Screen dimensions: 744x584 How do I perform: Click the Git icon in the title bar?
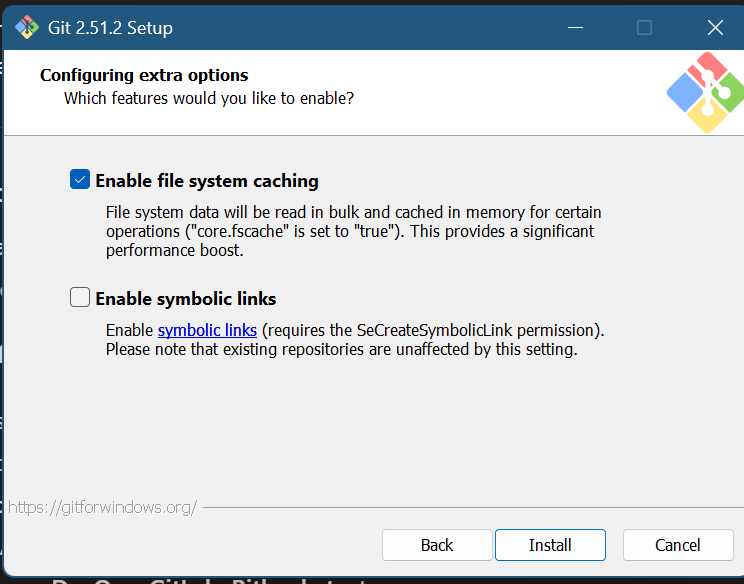(25, 27)
